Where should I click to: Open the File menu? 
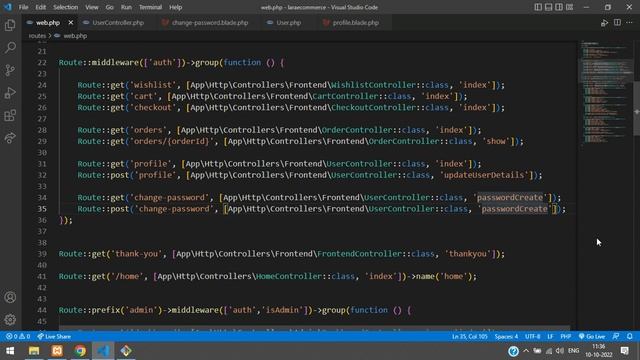(x=24, y=7)
